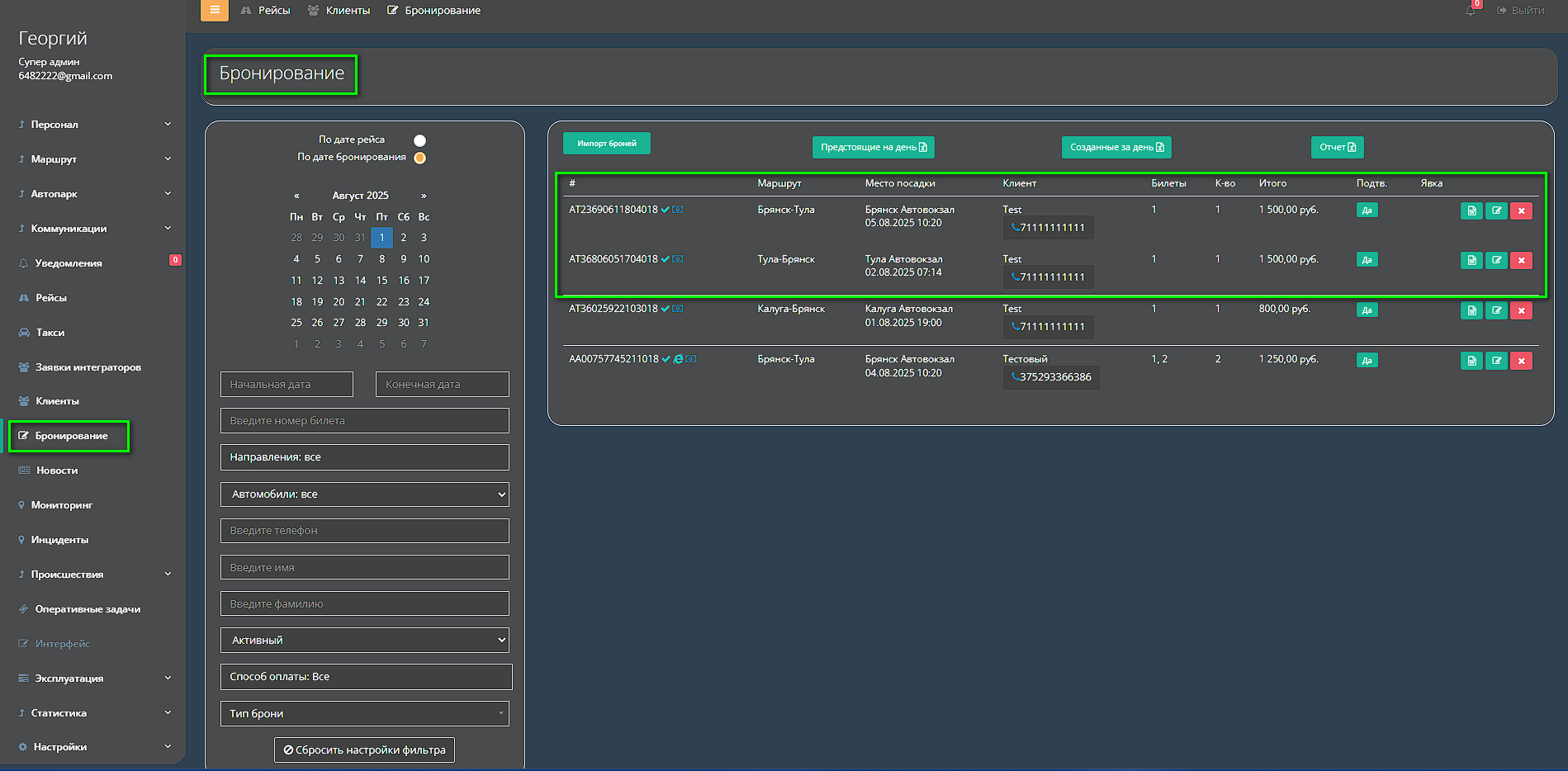
Task: Click 'Сбросить настройки фильтра' button
Action: pyautogui.click(x=364, y=750)
